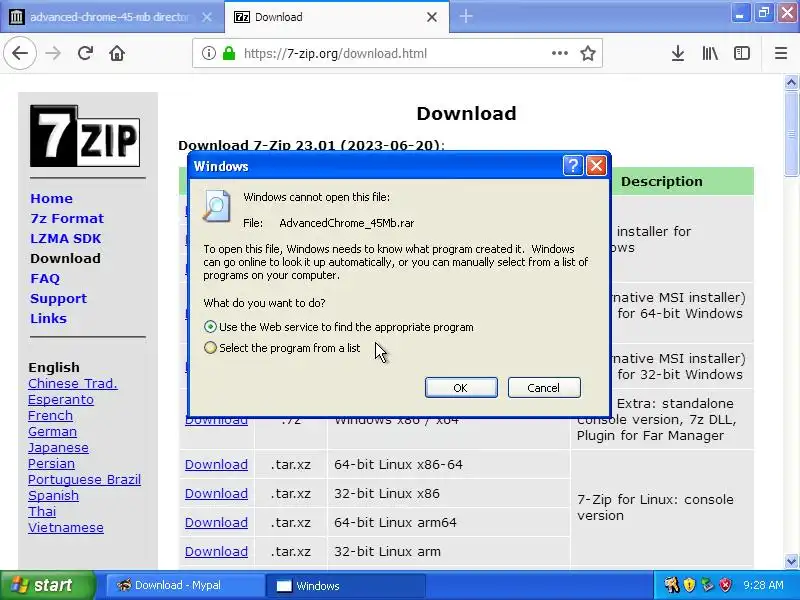This screenshot has width=800, height=600.
Task: Switch language to Japanese
Action: click(x=58, y=447)
